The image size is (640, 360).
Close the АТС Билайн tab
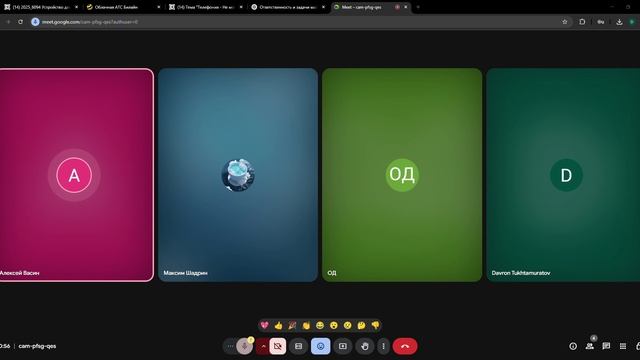159,7
